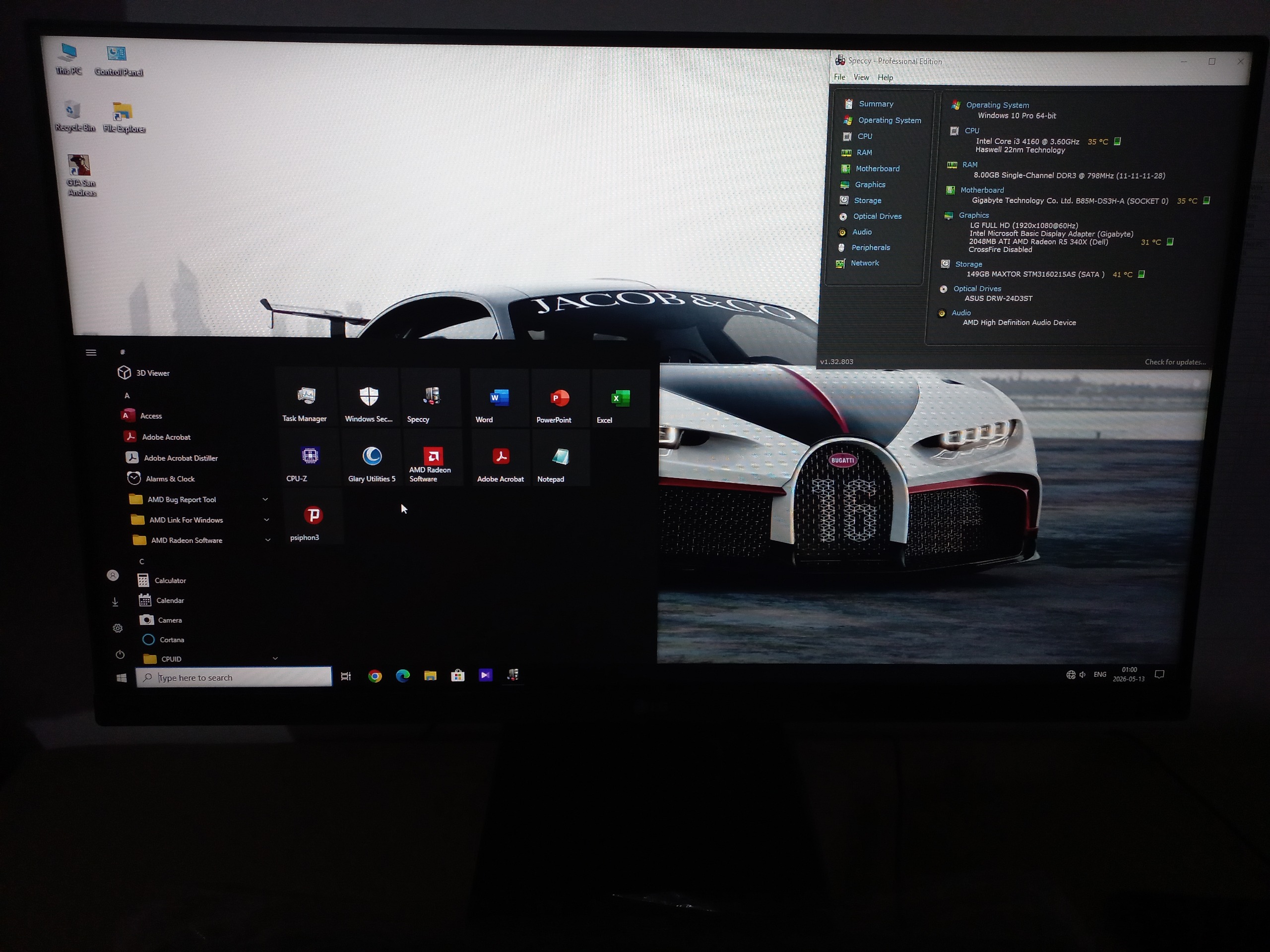Open Microsoft Store from the taskbar
Viewport: 1270px width, 952px height.
pyautogui.click(x=457, y=675)
